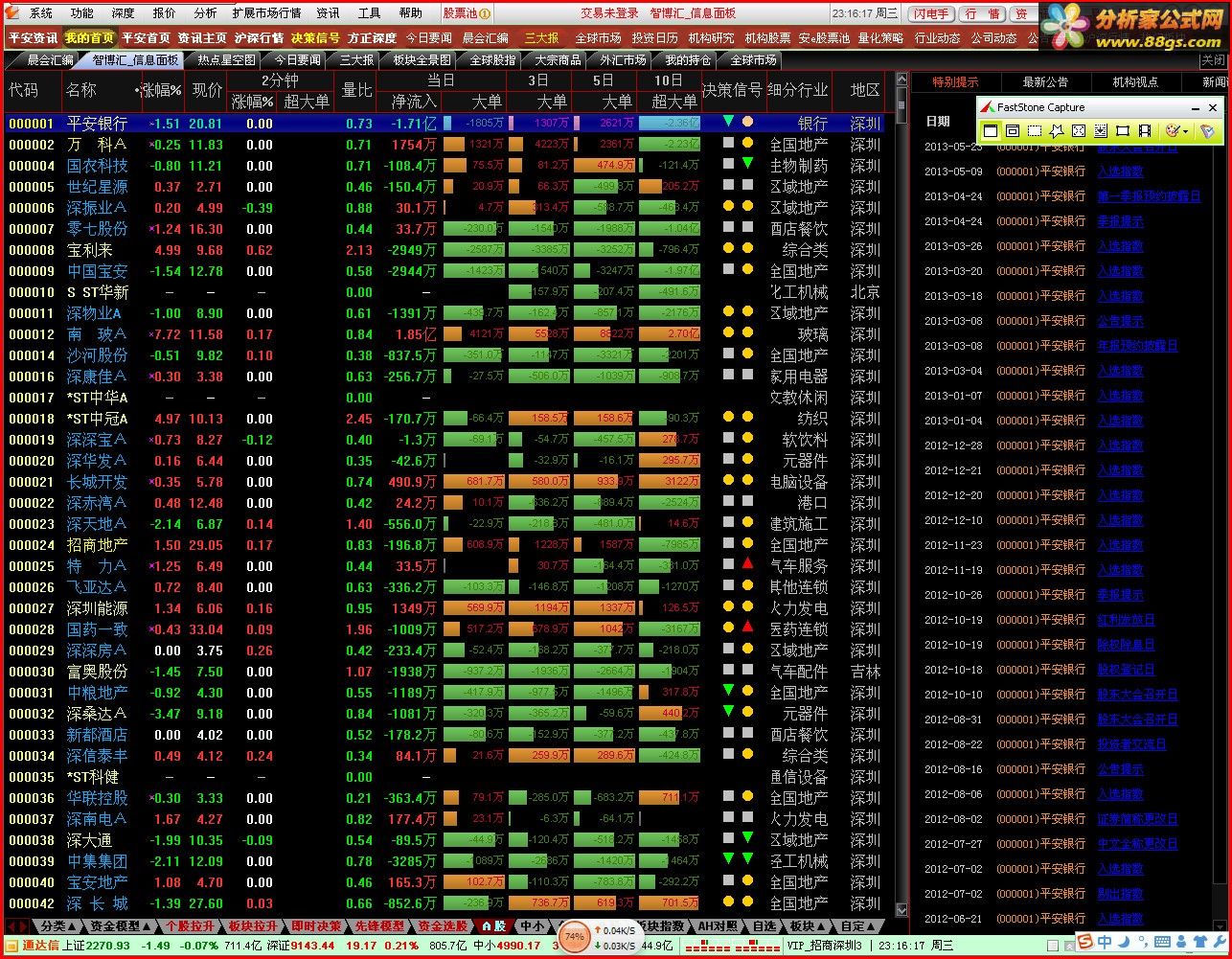Image resolution: width=1232 pixels, height=959 pixels.
Task: Open 剔出指数 link dated 2012-07-02
Action: point(1120,894)
